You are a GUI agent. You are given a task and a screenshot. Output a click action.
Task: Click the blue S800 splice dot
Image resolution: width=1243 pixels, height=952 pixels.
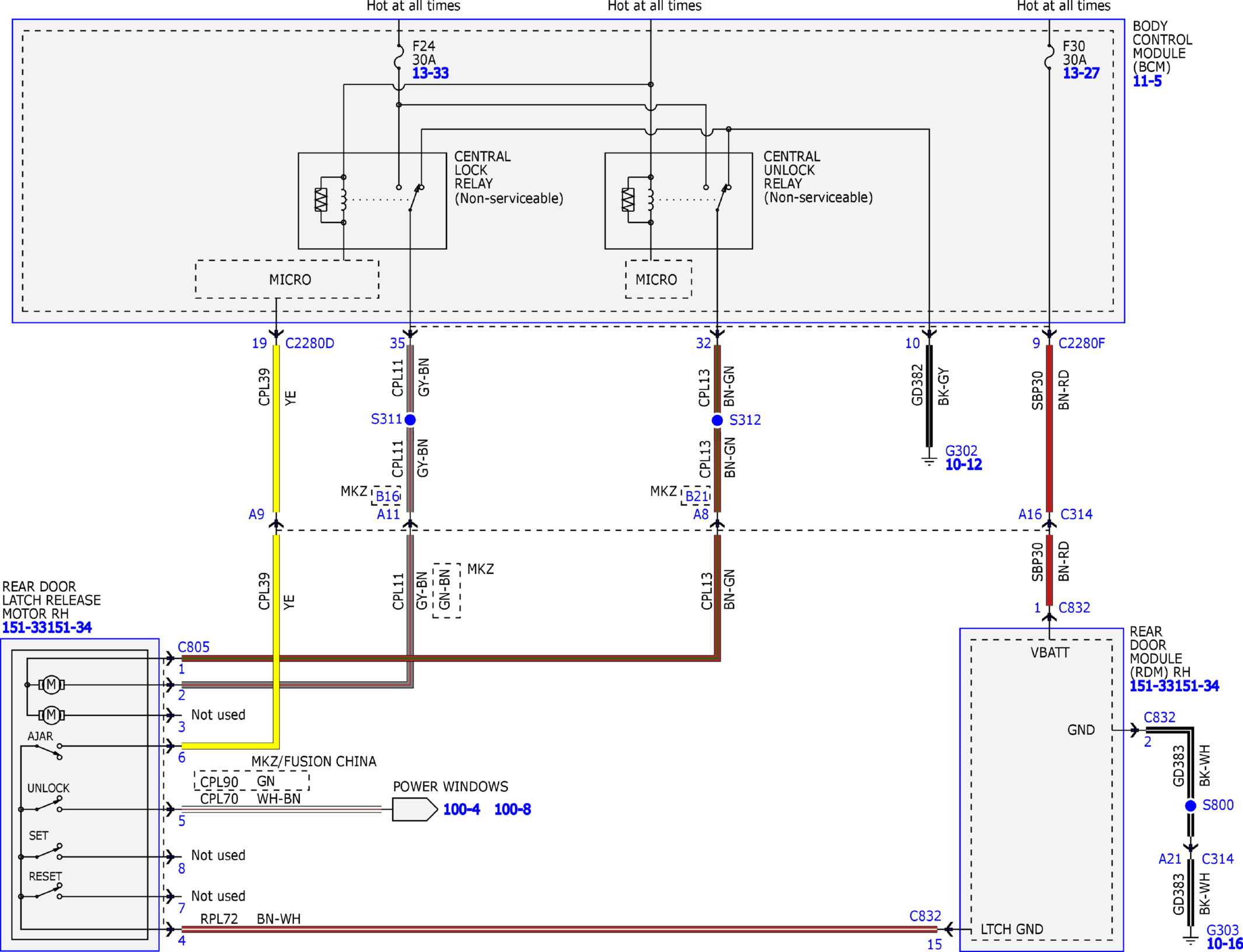pos(1191,805)
